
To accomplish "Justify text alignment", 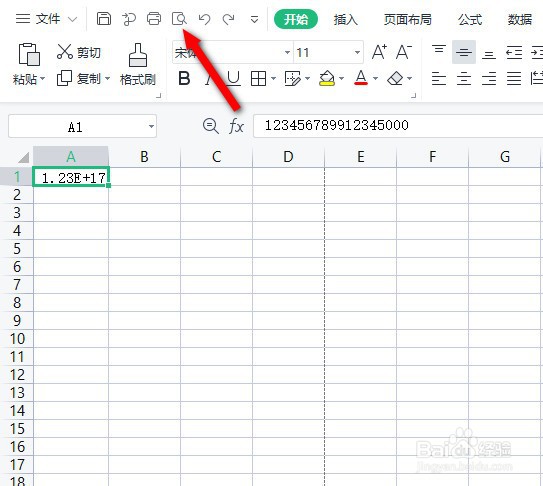I will coord(514,79).
